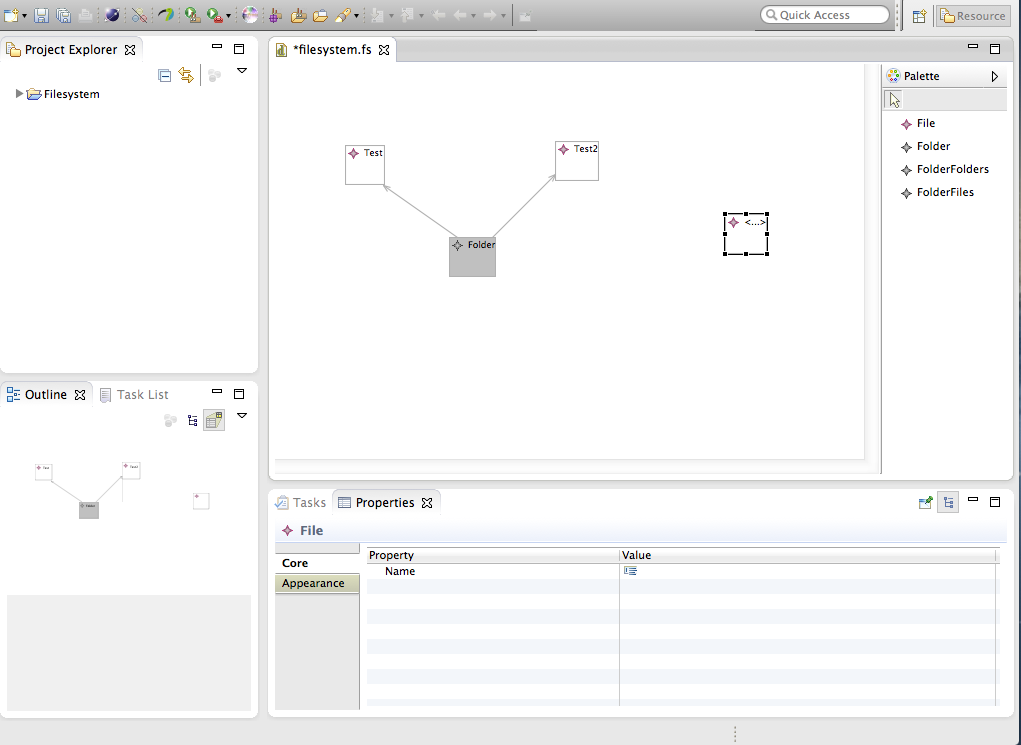The width and height of the screenshot is (1021, 745).
Task: Toggle Link with Editor in Project Explorer
Action: (186, 76)
